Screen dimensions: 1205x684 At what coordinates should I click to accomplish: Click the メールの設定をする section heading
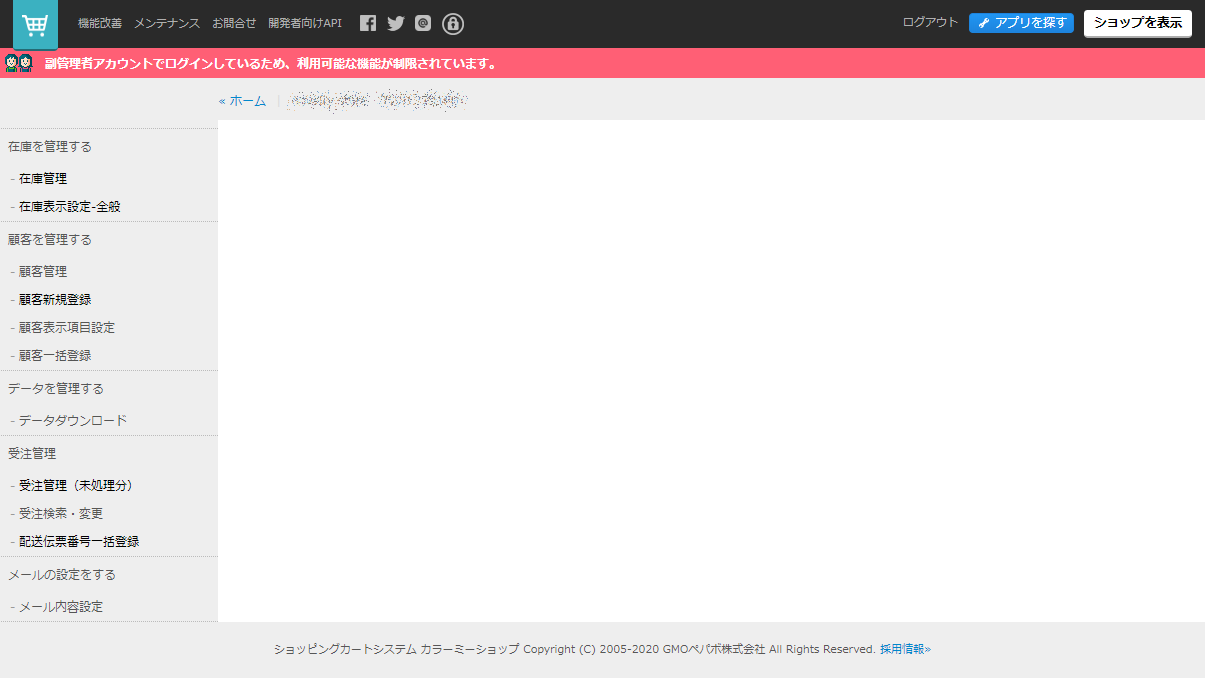pos(62,574)
